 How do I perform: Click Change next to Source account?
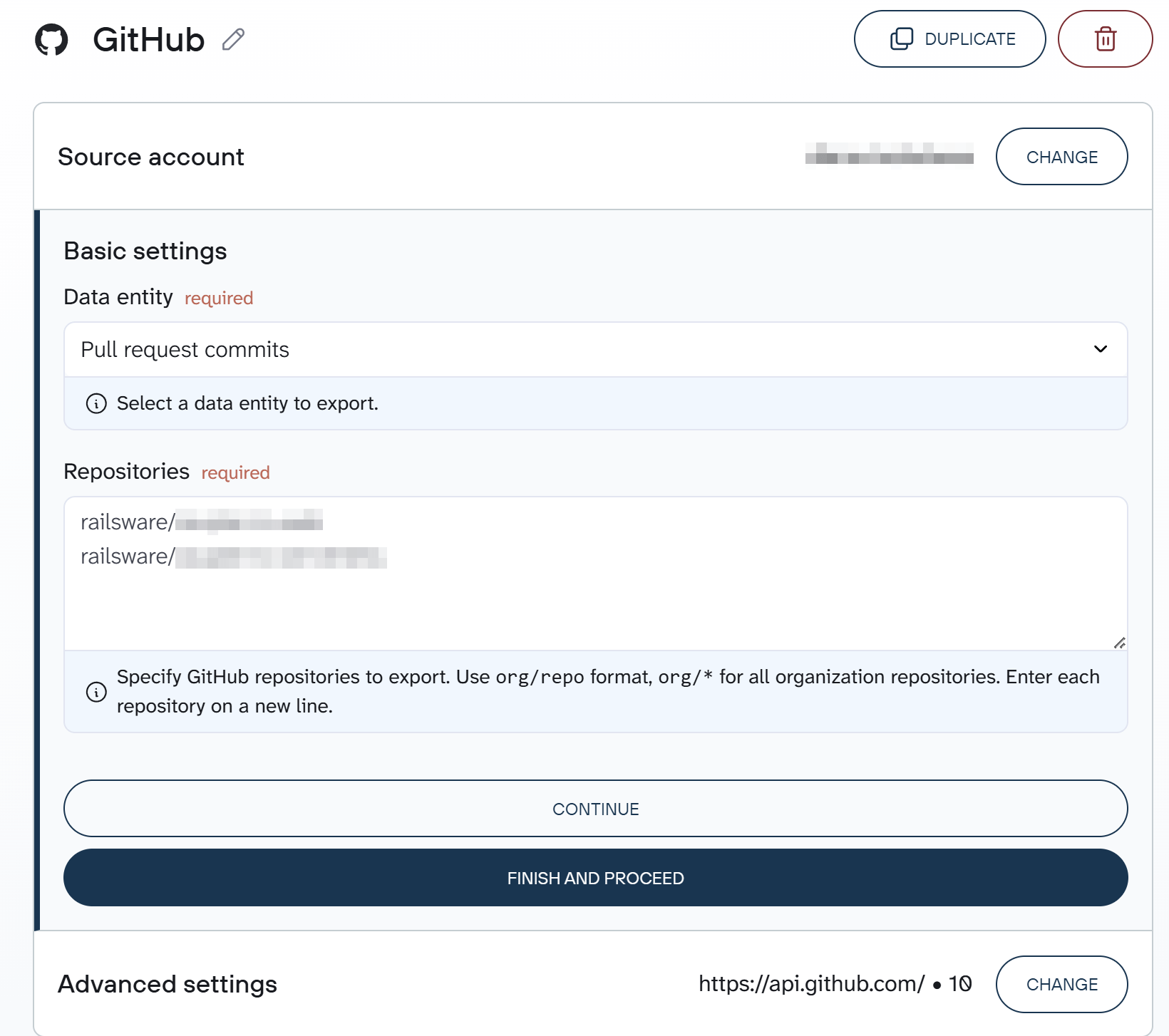pos(1061,157)
